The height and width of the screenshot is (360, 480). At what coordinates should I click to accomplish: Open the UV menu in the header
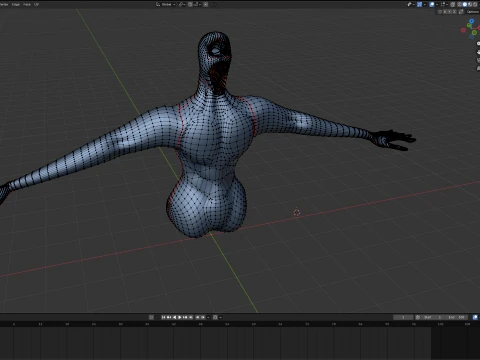click(36, 4)
